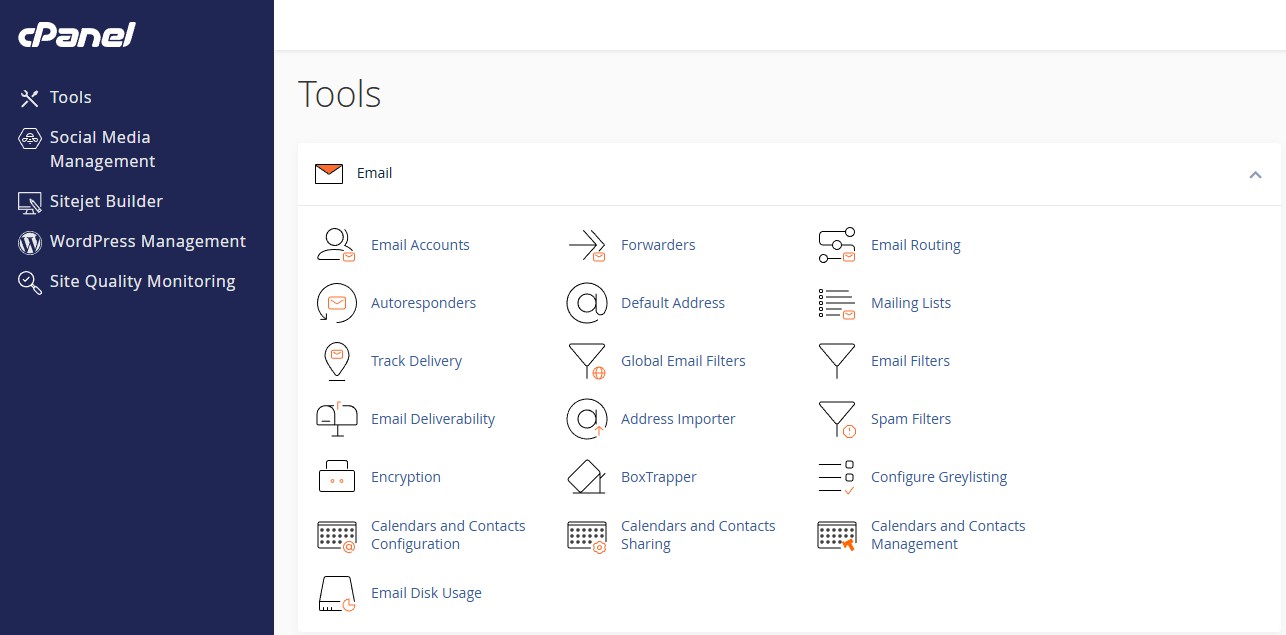Image resolution: width=1286 pixels, height=635 pixels.
Task: Click the Mailing Lists icon
Action: (837, 303)
